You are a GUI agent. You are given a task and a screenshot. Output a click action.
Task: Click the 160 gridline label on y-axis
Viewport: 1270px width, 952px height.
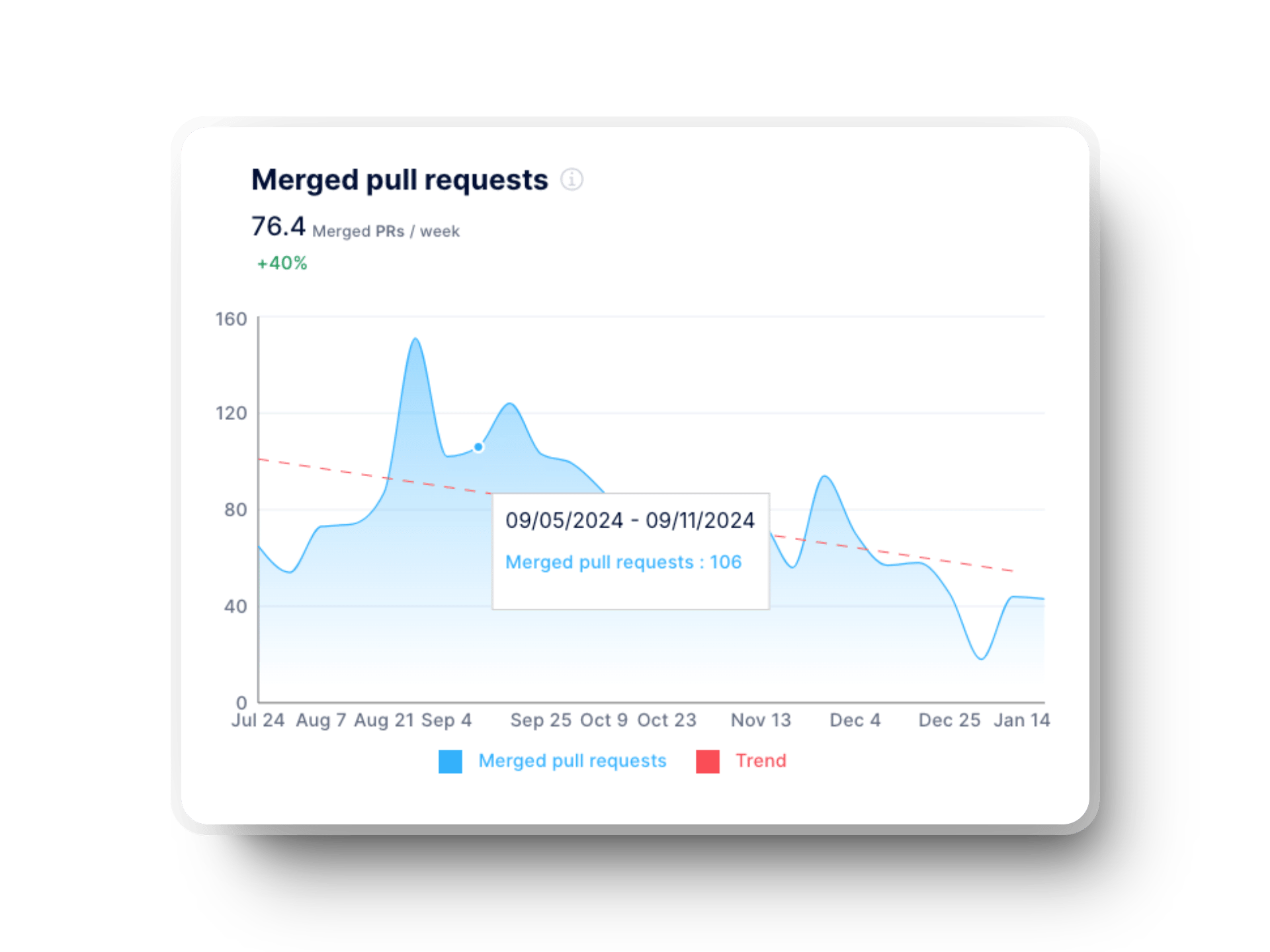232,318
